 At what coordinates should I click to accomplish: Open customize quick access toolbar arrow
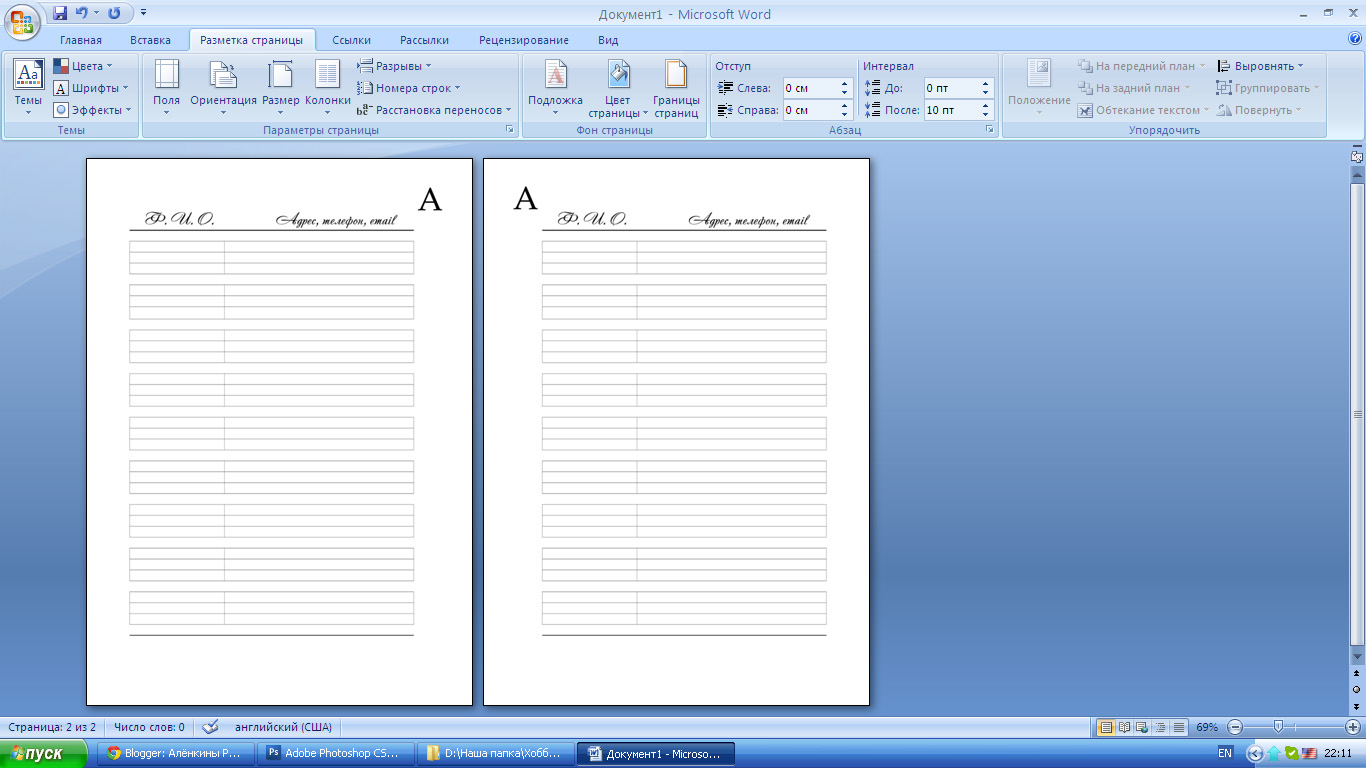pyautogui.click(x=144, y=14)
